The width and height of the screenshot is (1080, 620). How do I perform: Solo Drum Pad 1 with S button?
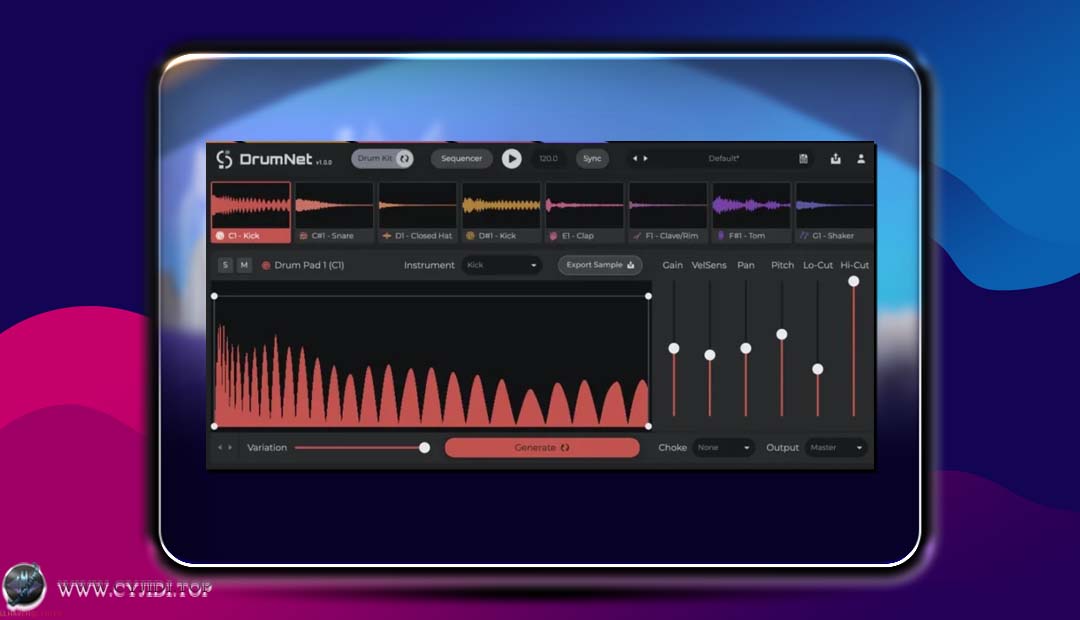[x=225, y=265]
